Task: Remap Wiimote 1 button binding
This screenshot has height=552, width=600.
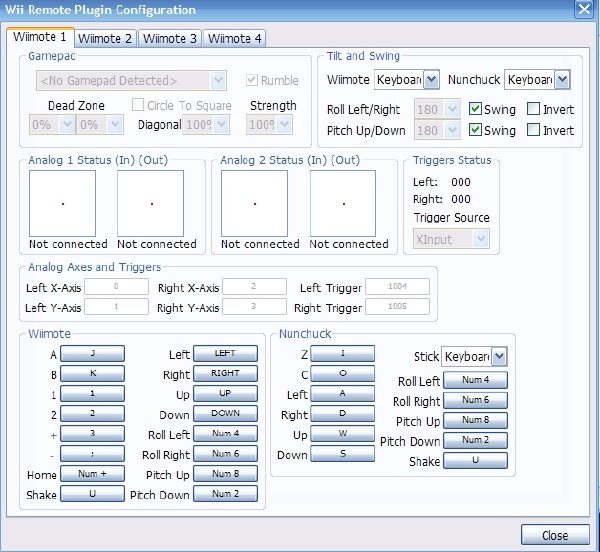Action: coord(92,394)
